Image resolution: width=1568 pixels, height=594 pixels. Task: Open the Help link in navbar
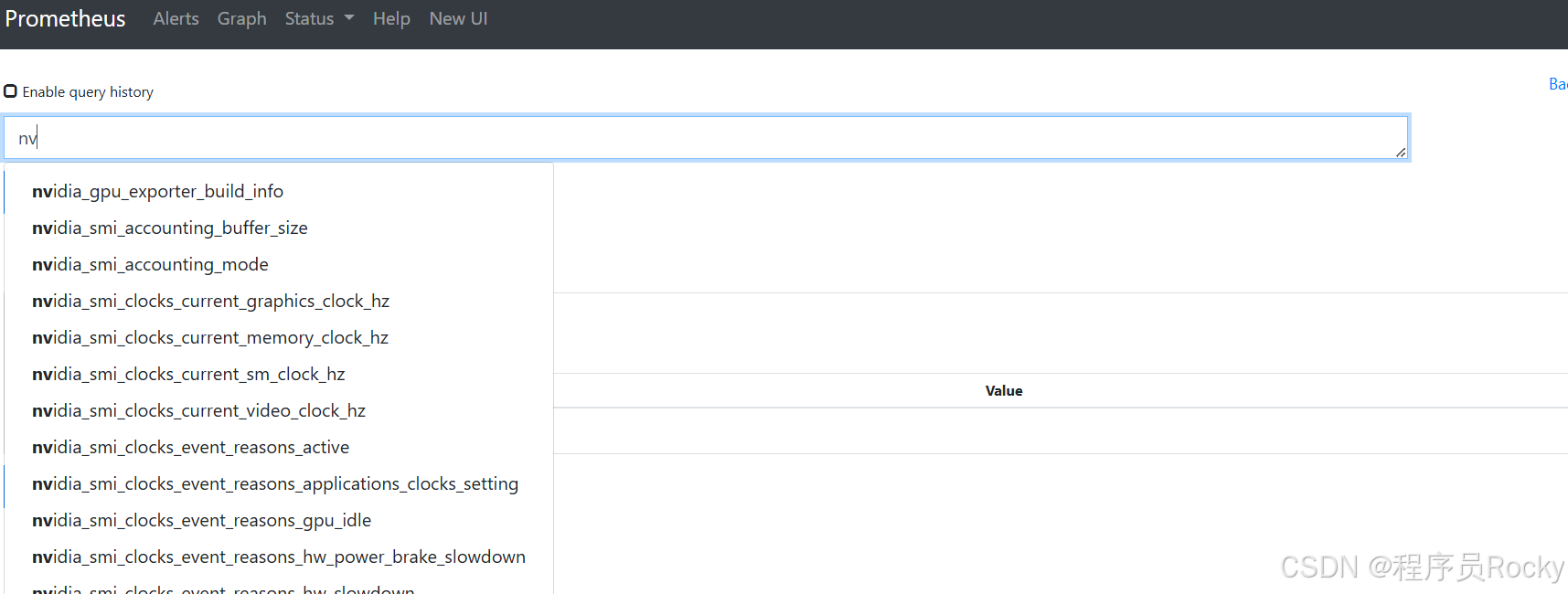pos(391,18)
